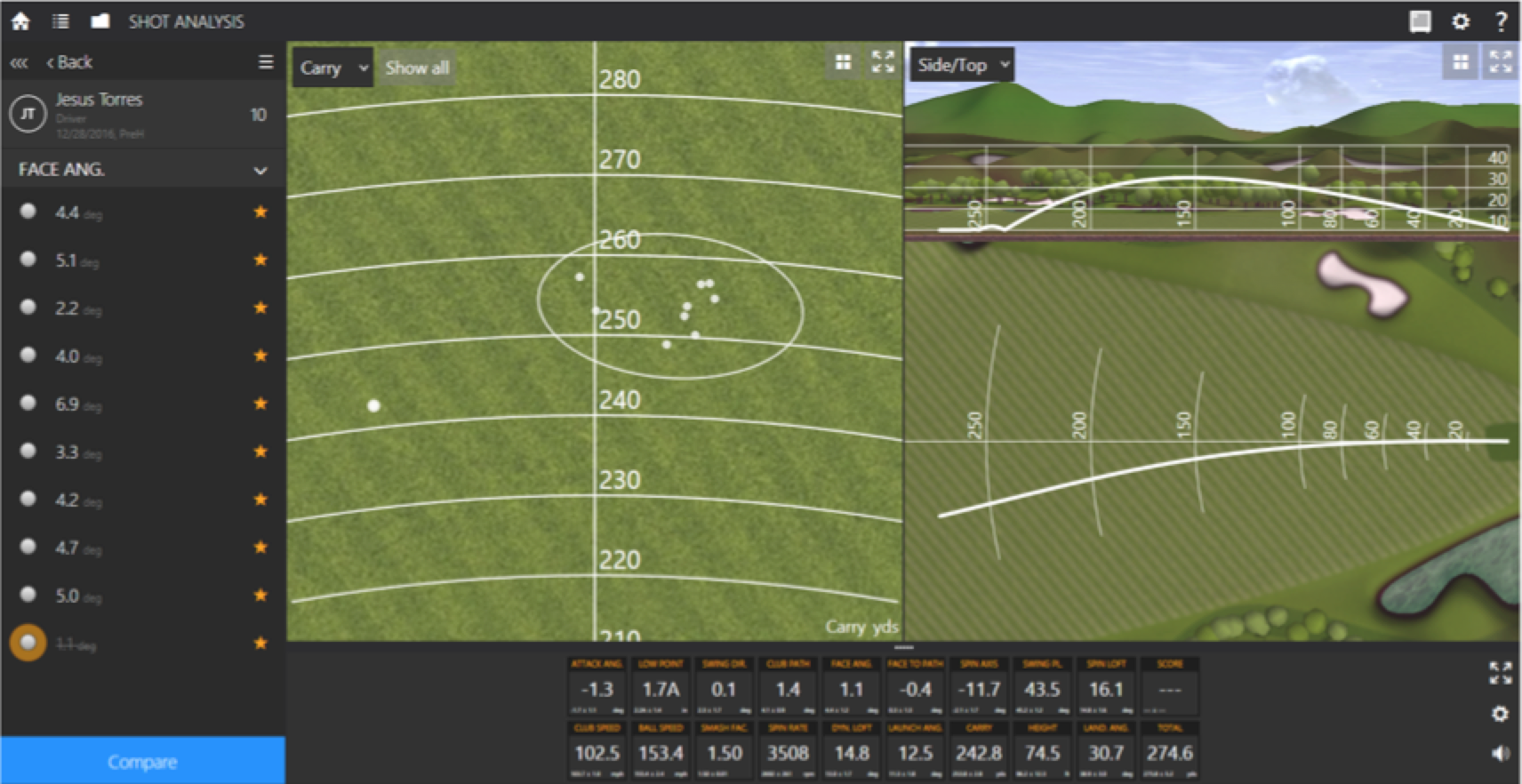Select the CLUB PATH data tile
This screenshot has height=784, width=1522.
tap(788, 686)
